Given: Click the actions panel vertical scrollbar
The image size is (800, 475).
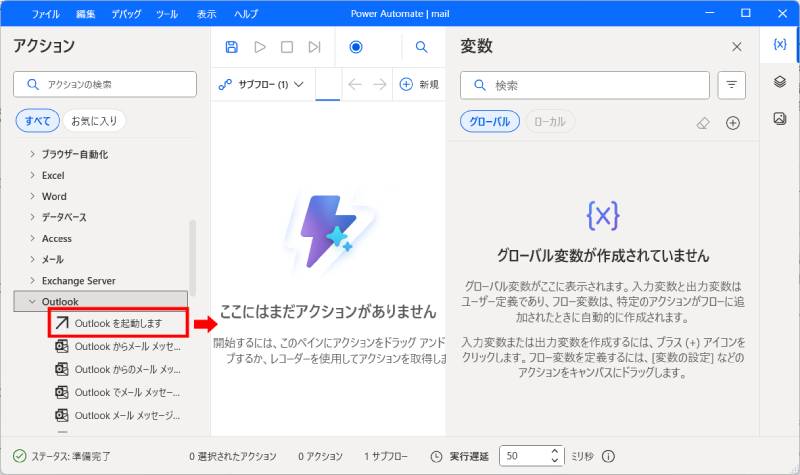Looking at the screenshot, I should coord(192,258).
